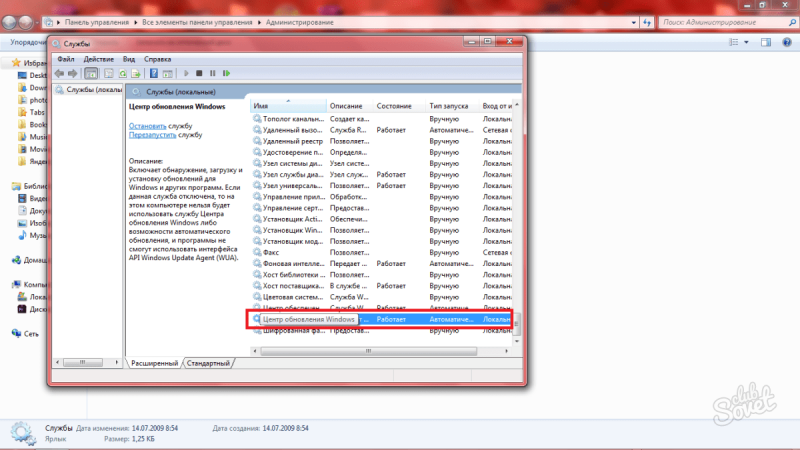This screenshot has height=450, width=800.
Task: Refresh the services list via toolbar icon
Action: point(122,73)
